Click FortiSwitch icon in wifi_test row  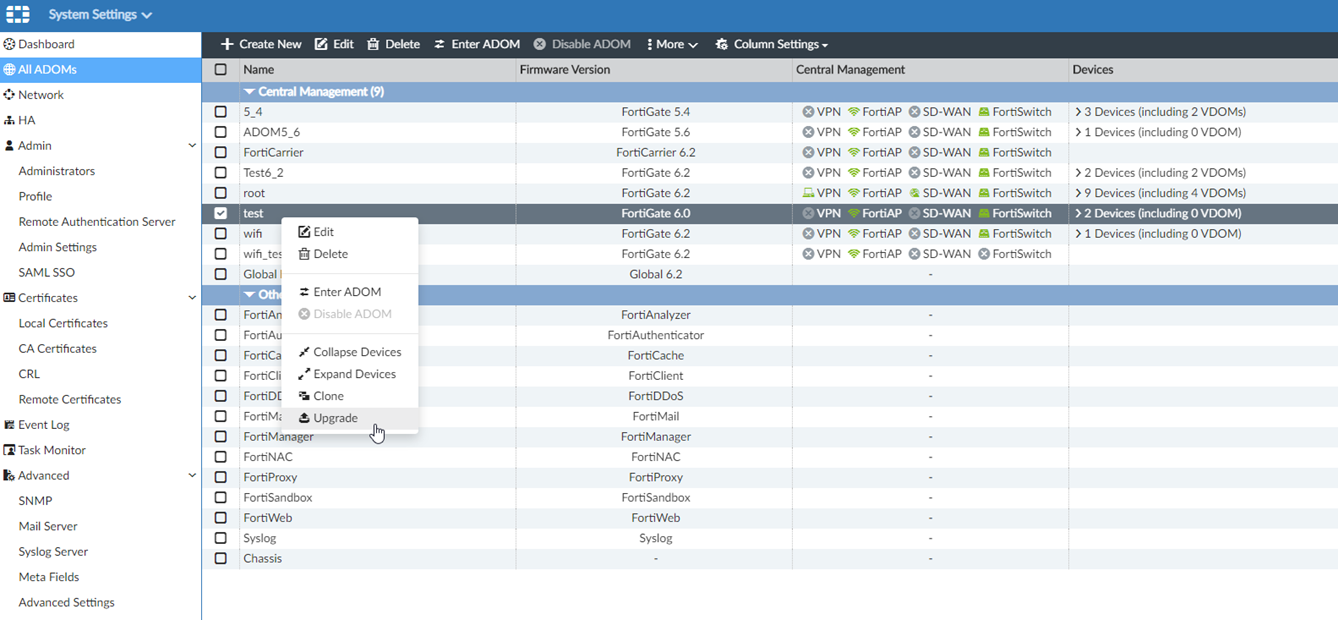pyautogui.click(x=984, y=254)
